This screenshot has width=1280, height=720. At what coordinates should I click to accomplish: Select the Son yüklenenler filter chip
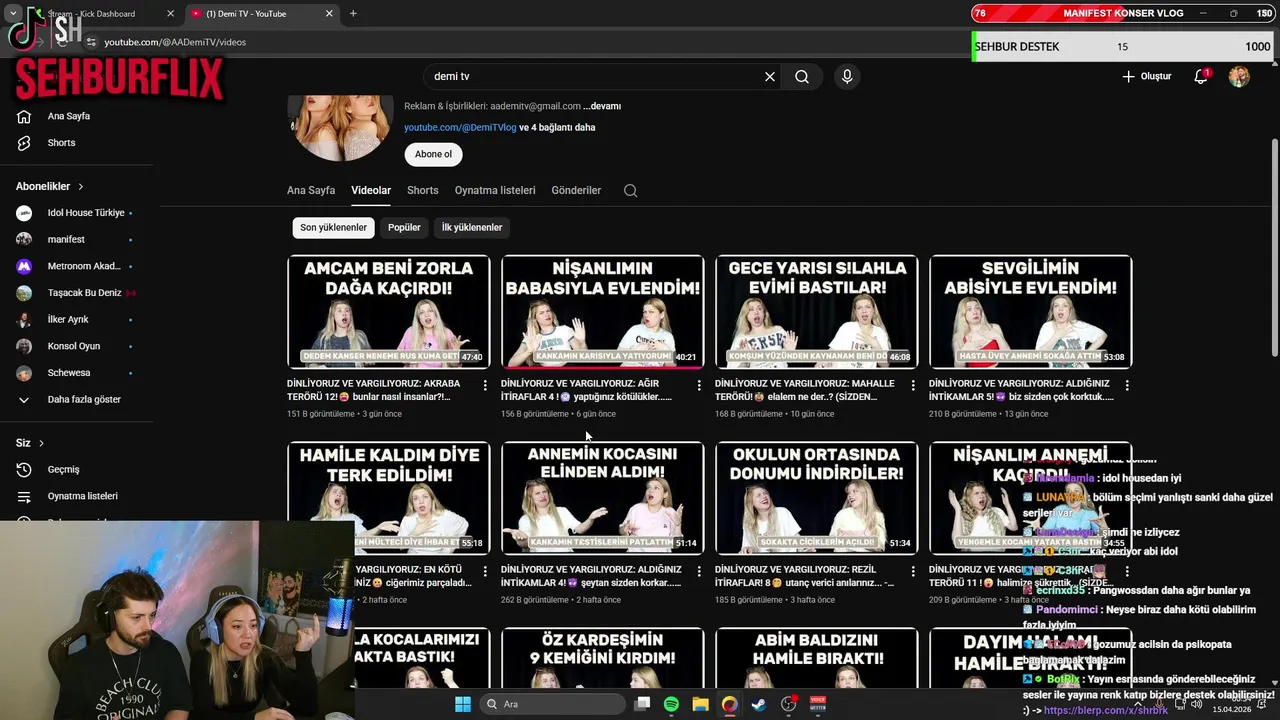[x=333, y=228]
